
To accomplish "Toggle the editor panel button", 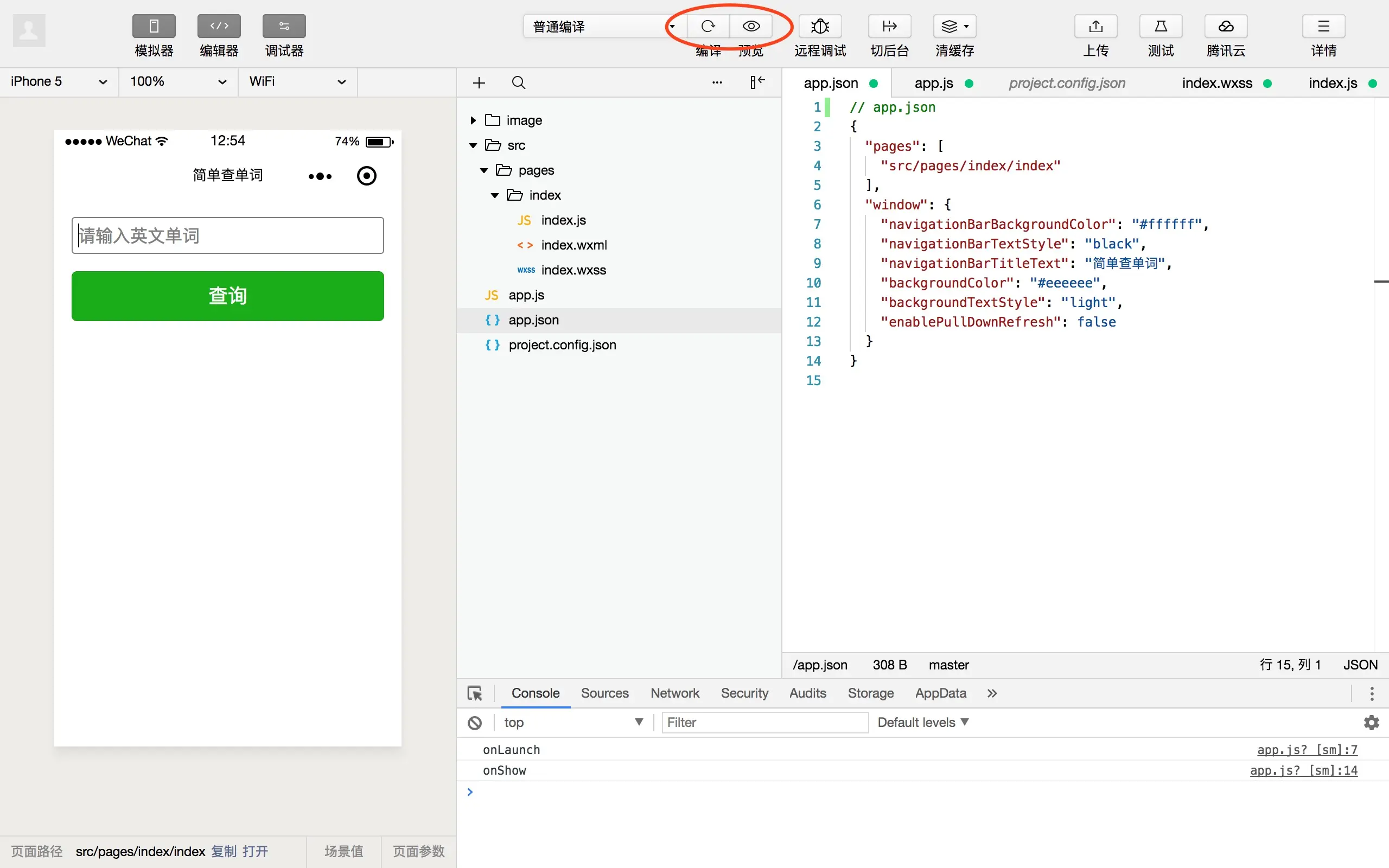I will pyautogui.click(x=219, y=27).
